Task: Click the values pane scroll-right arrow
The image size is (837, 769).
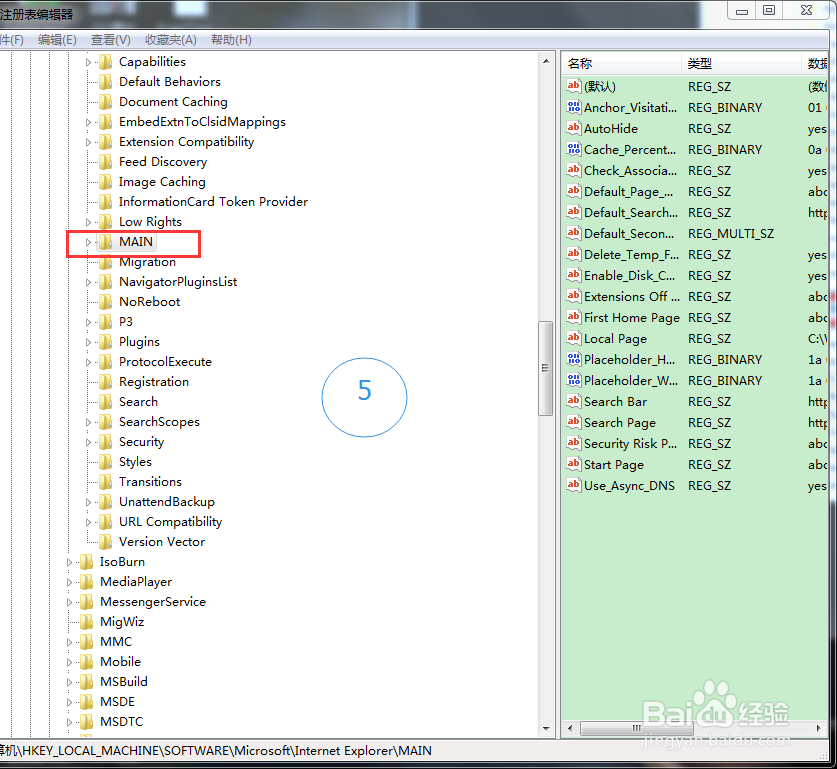Action: coord(819,728)
